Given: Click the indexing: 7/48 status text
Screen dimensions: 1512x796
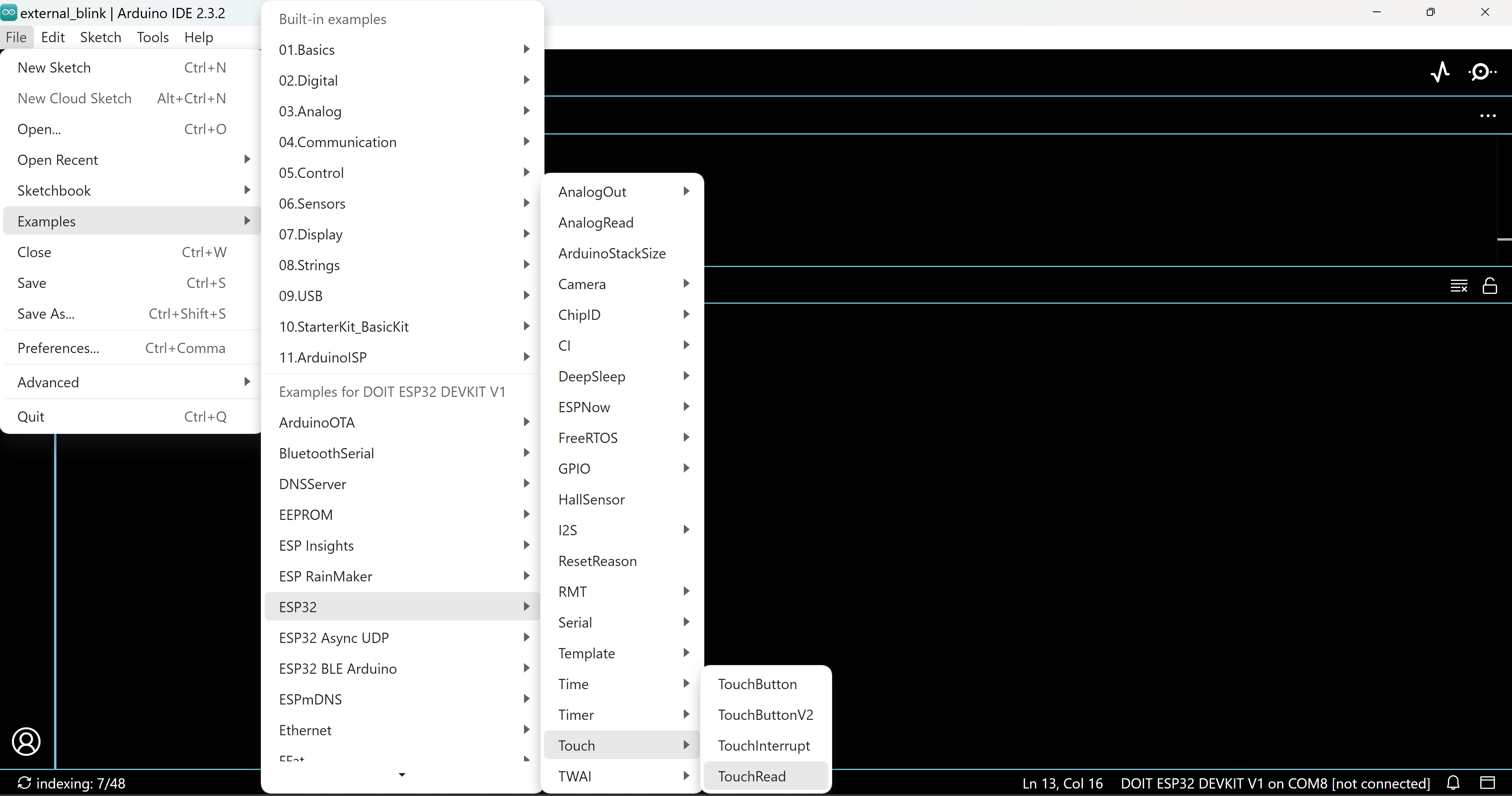Looking at the screenshot, I should (x=81, y=784).
